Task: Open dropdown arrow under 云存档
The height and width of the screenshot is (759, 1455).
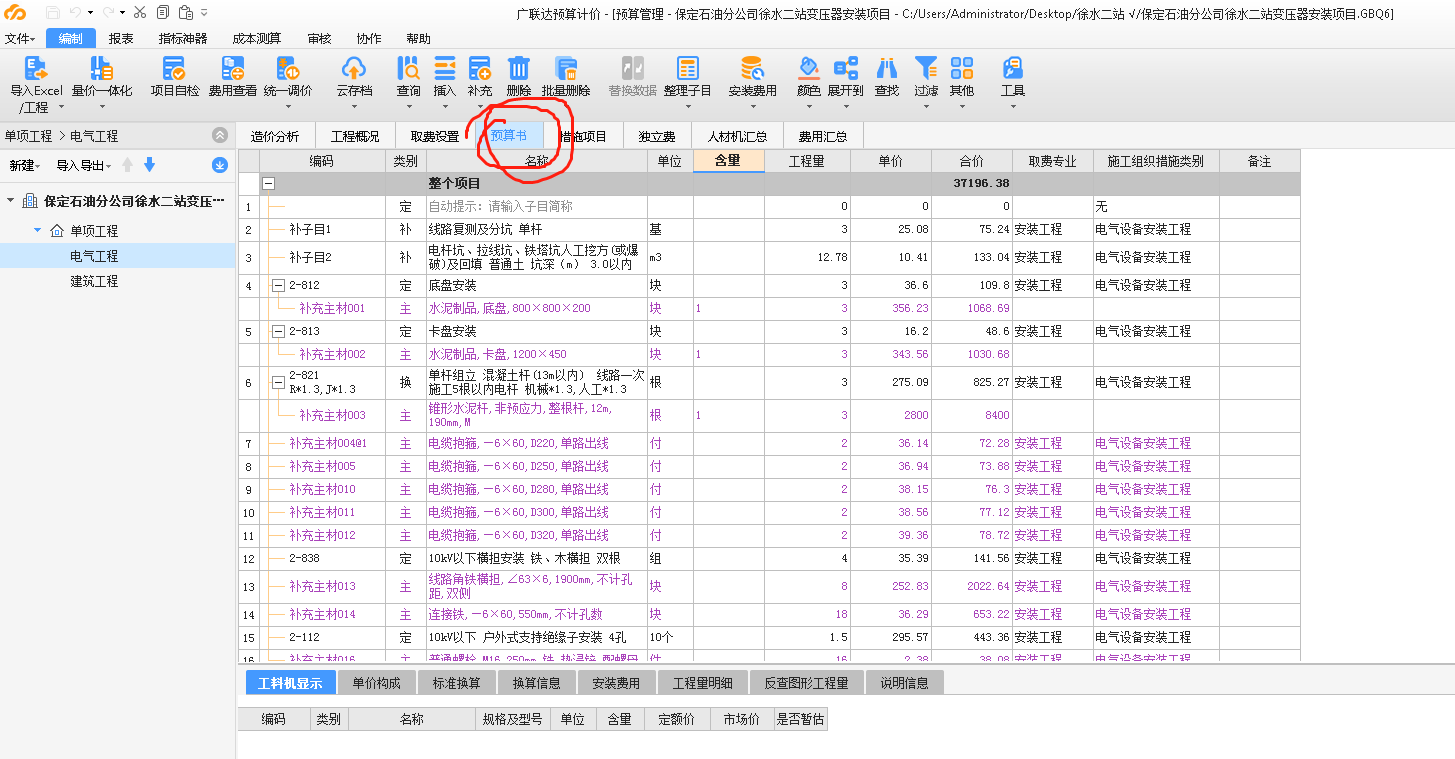Action: 354,107
